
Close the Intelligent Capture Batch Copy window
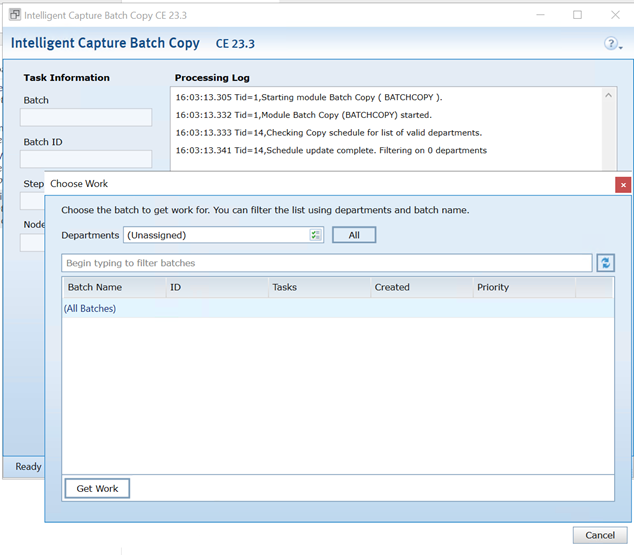pyautogui.click(x=615, y=15)
